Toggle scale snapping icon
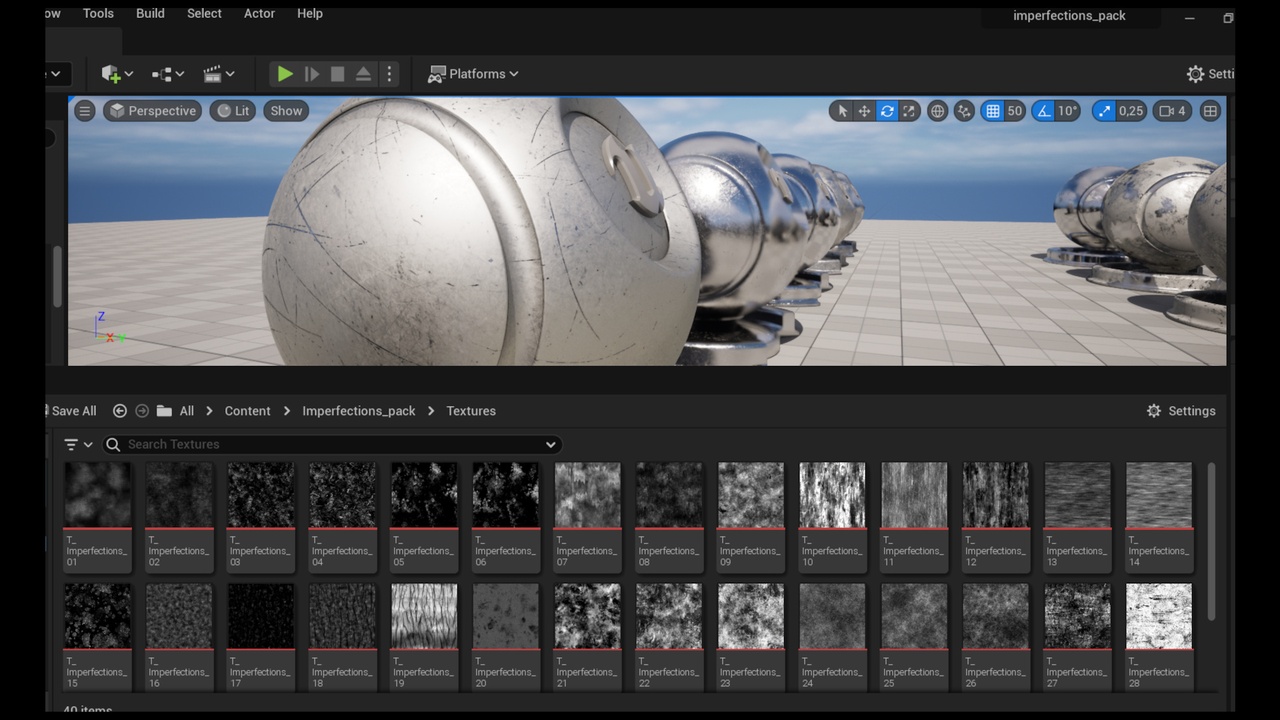 [1104, 111]
